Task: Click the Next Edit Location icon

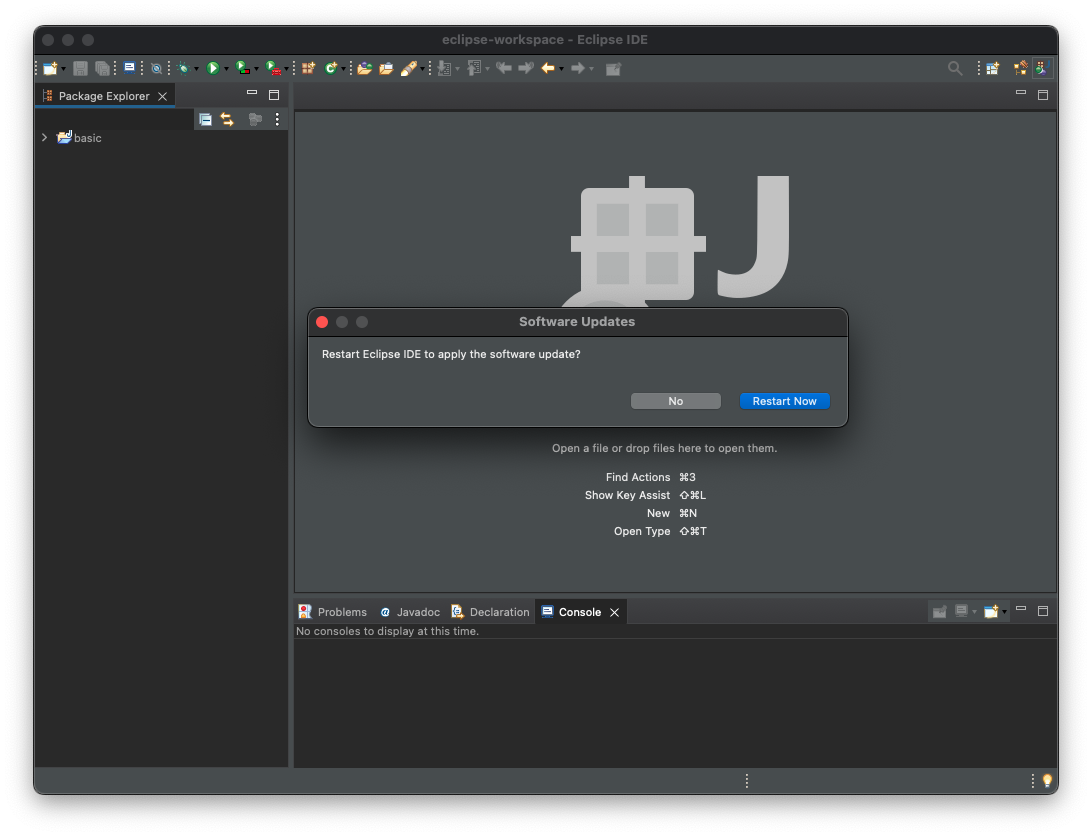Action: click(526, 68)
